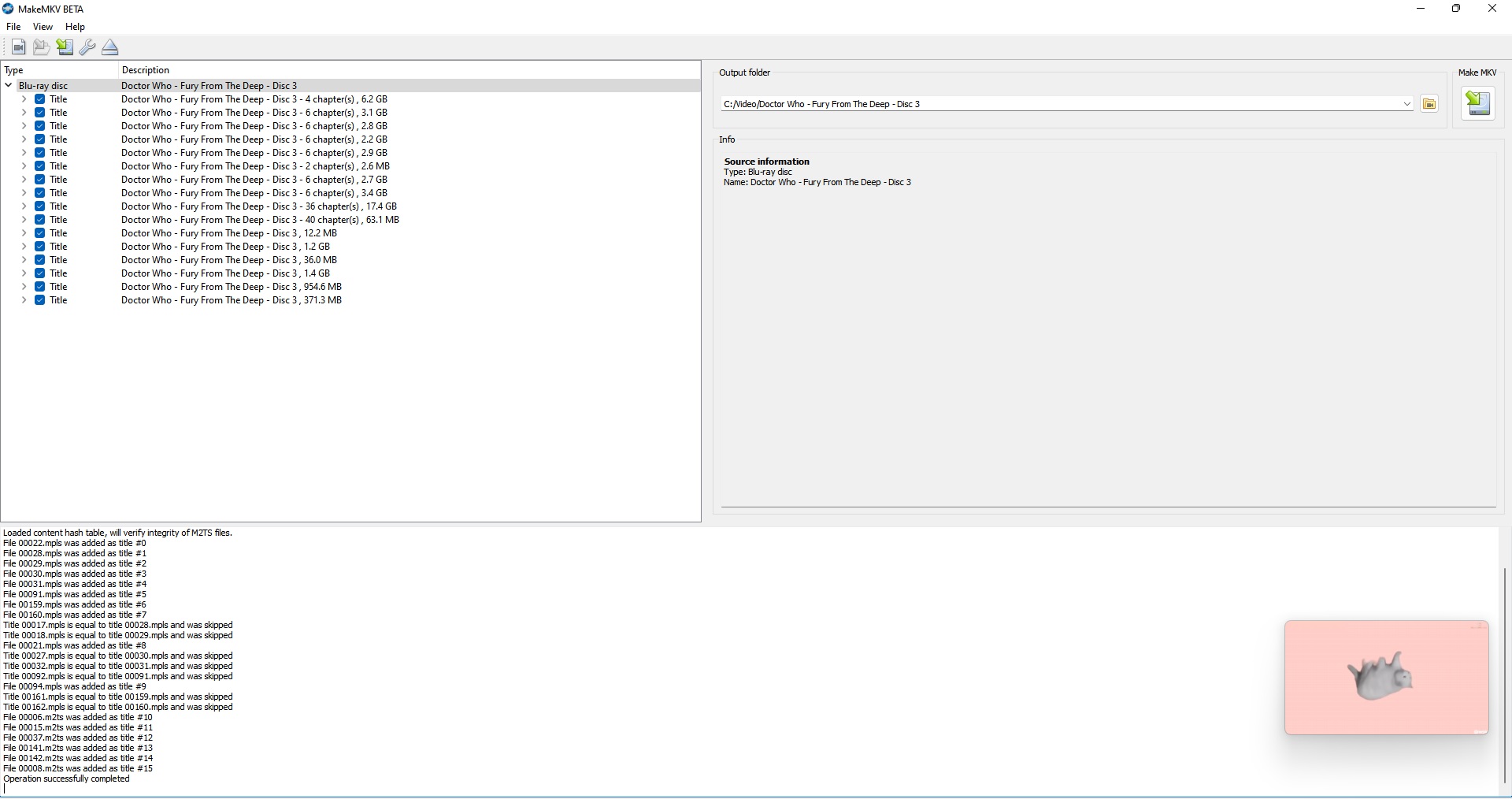Collapse the Blu-ray disc tree node

point(9,86)
